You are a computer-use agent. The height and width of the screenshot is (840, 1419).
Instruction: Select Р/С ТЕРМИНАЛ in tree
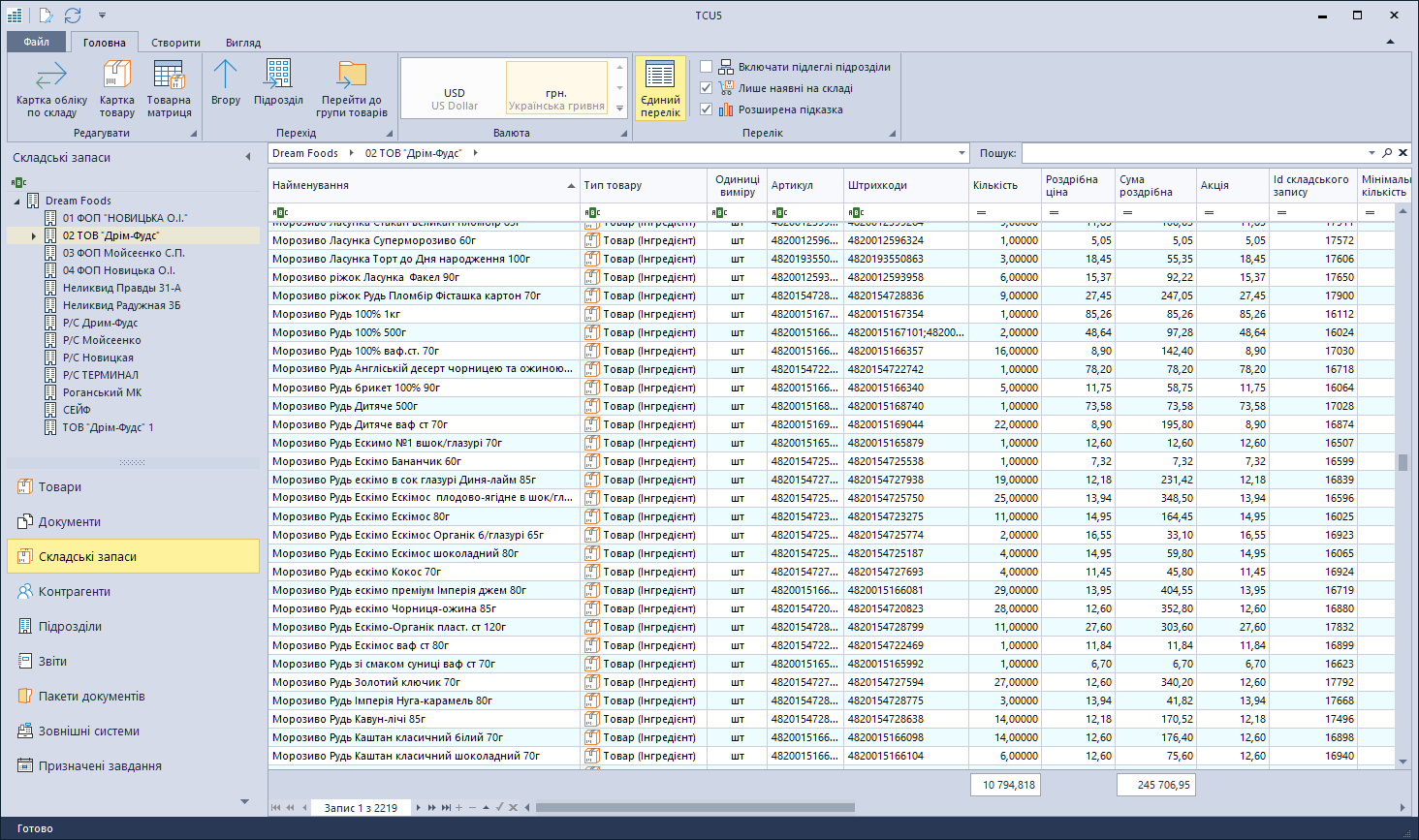point(101,375)
